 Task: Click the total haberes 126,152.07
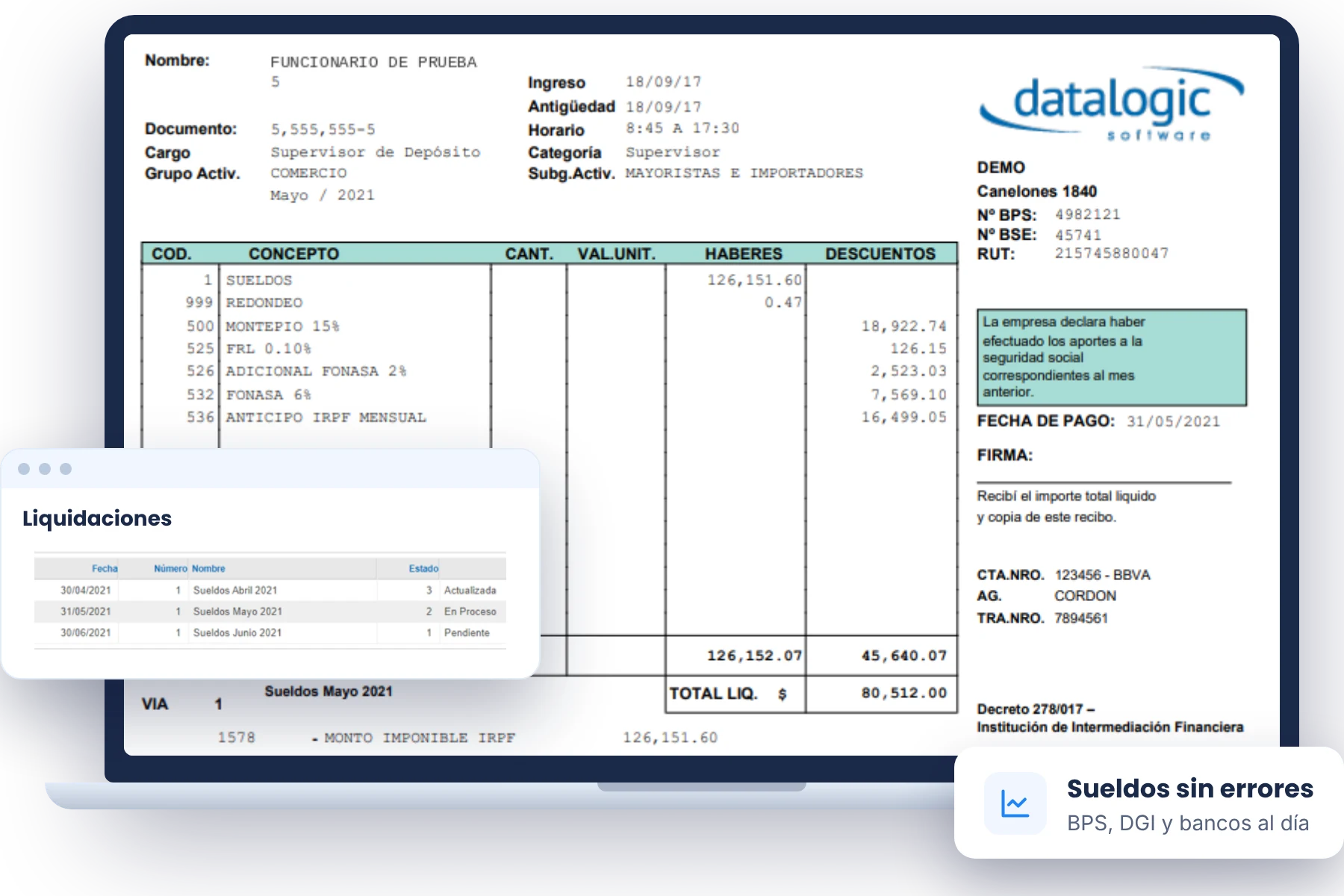754,656
